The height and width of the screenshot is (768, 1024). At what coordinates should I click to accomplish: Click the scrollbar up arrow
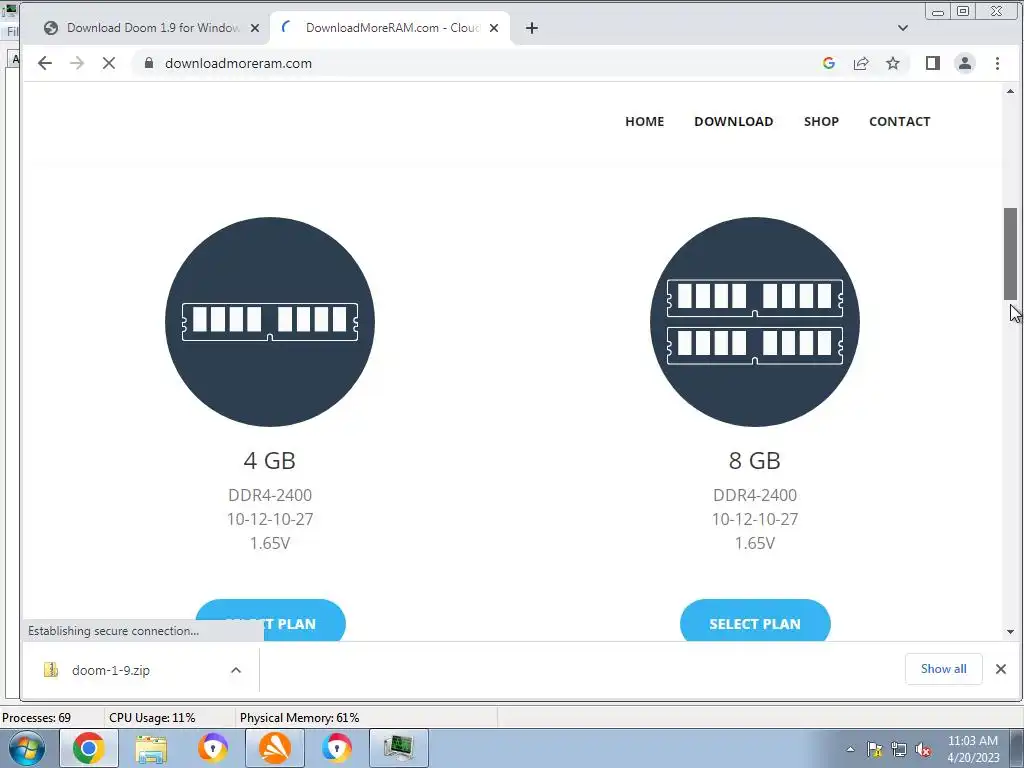(1010, 91)
